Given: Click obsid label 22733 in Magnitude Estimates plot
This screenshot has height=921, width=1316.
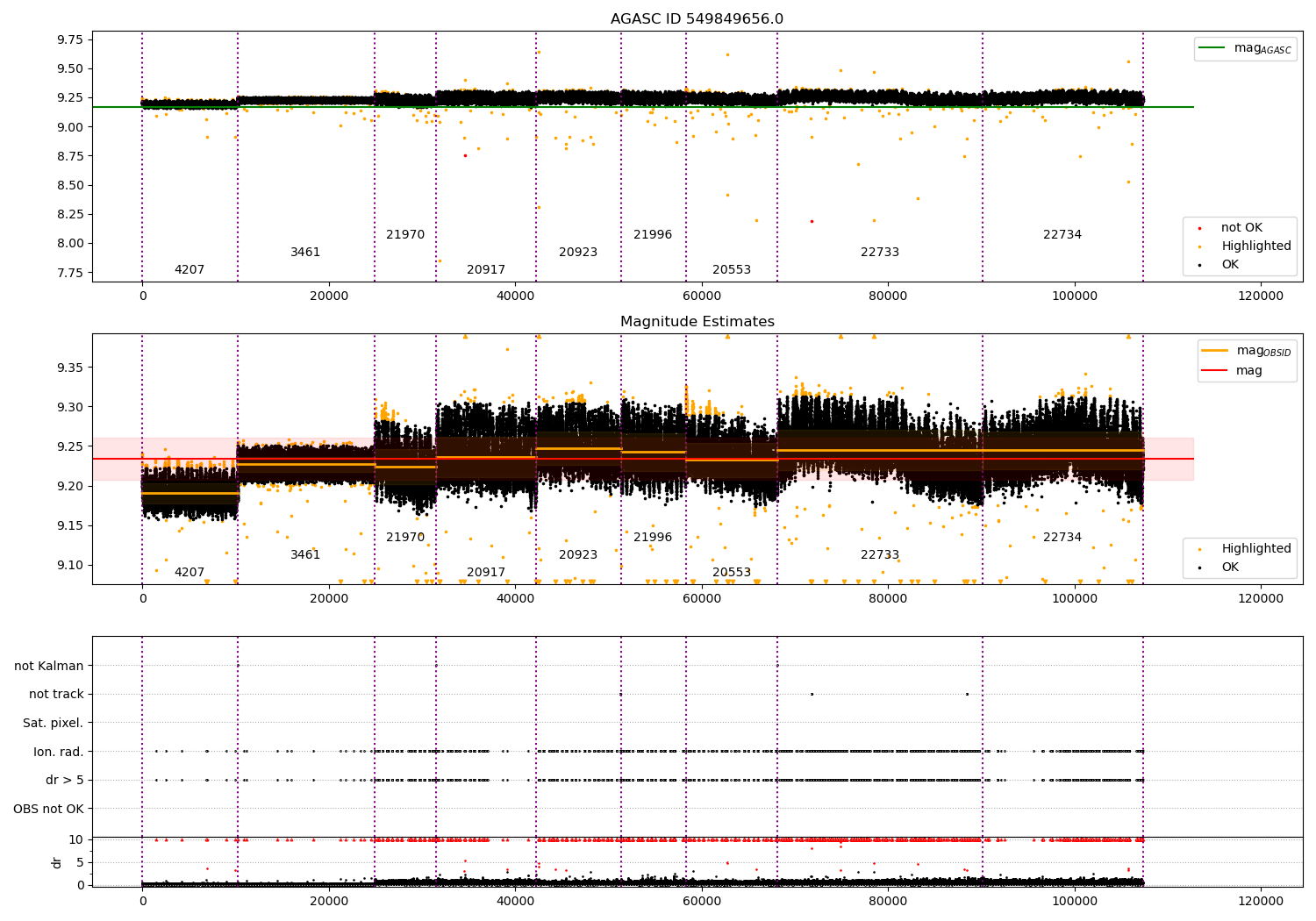Looking at the screenshot, I should pos(880,555).
